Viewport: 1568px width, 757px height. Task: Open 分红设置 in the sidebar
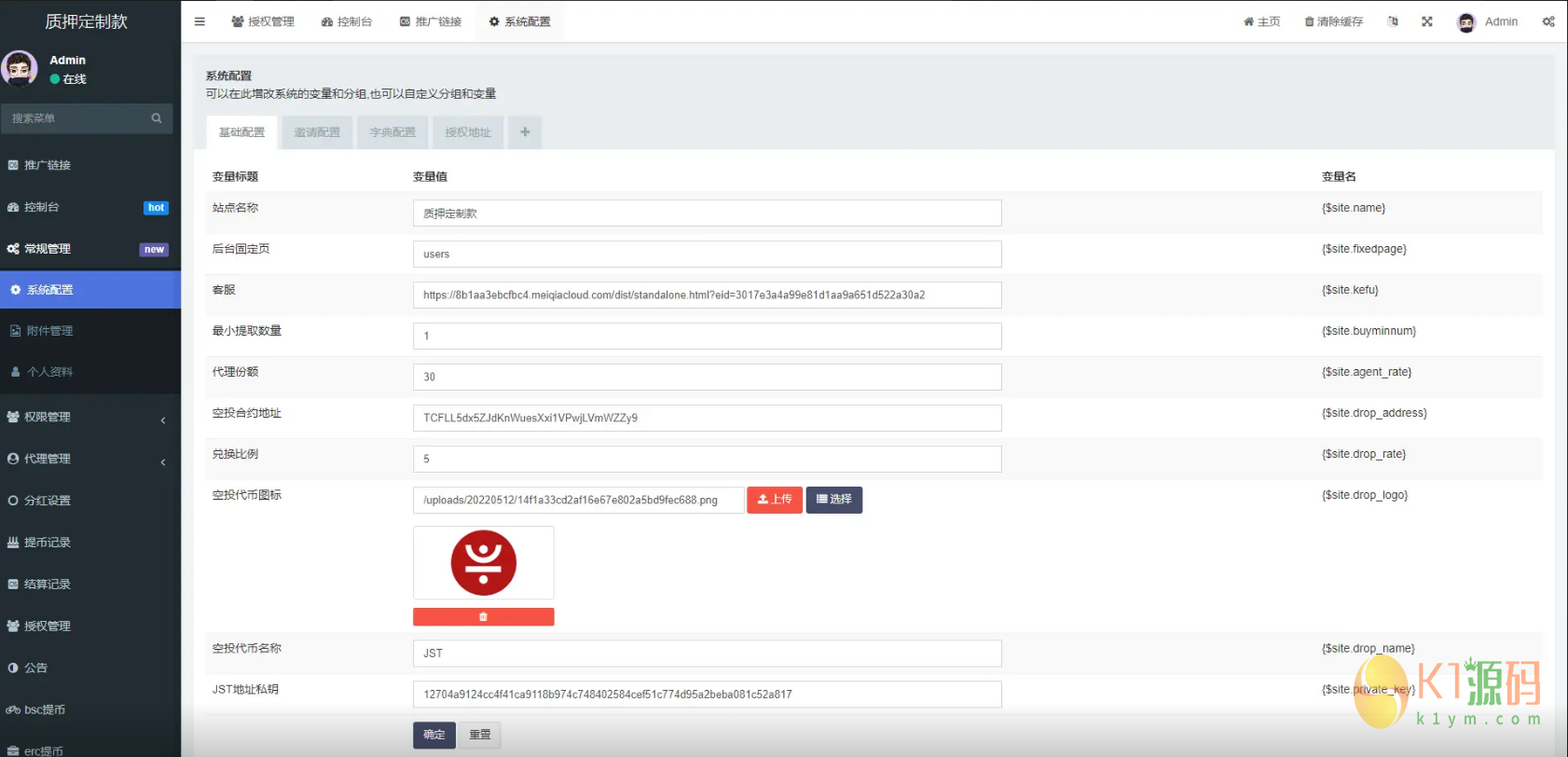point(90,501)
